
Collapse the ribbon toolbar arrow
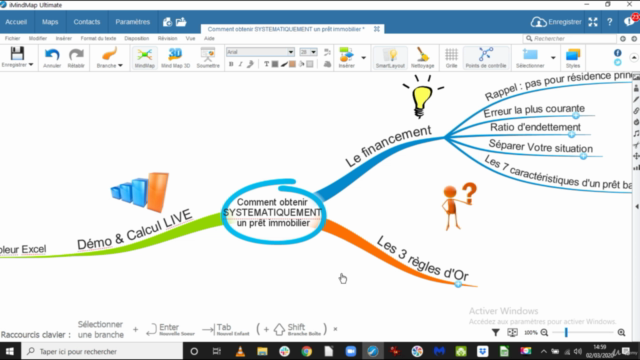pyautogui.click(x=633, y=58)
